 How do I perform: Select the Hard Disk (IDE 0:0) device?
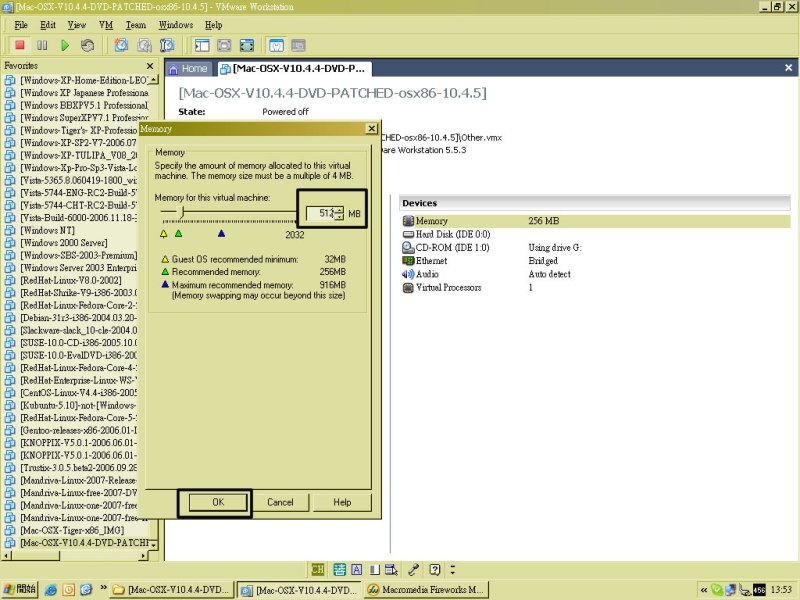click(x=446, y=234)
